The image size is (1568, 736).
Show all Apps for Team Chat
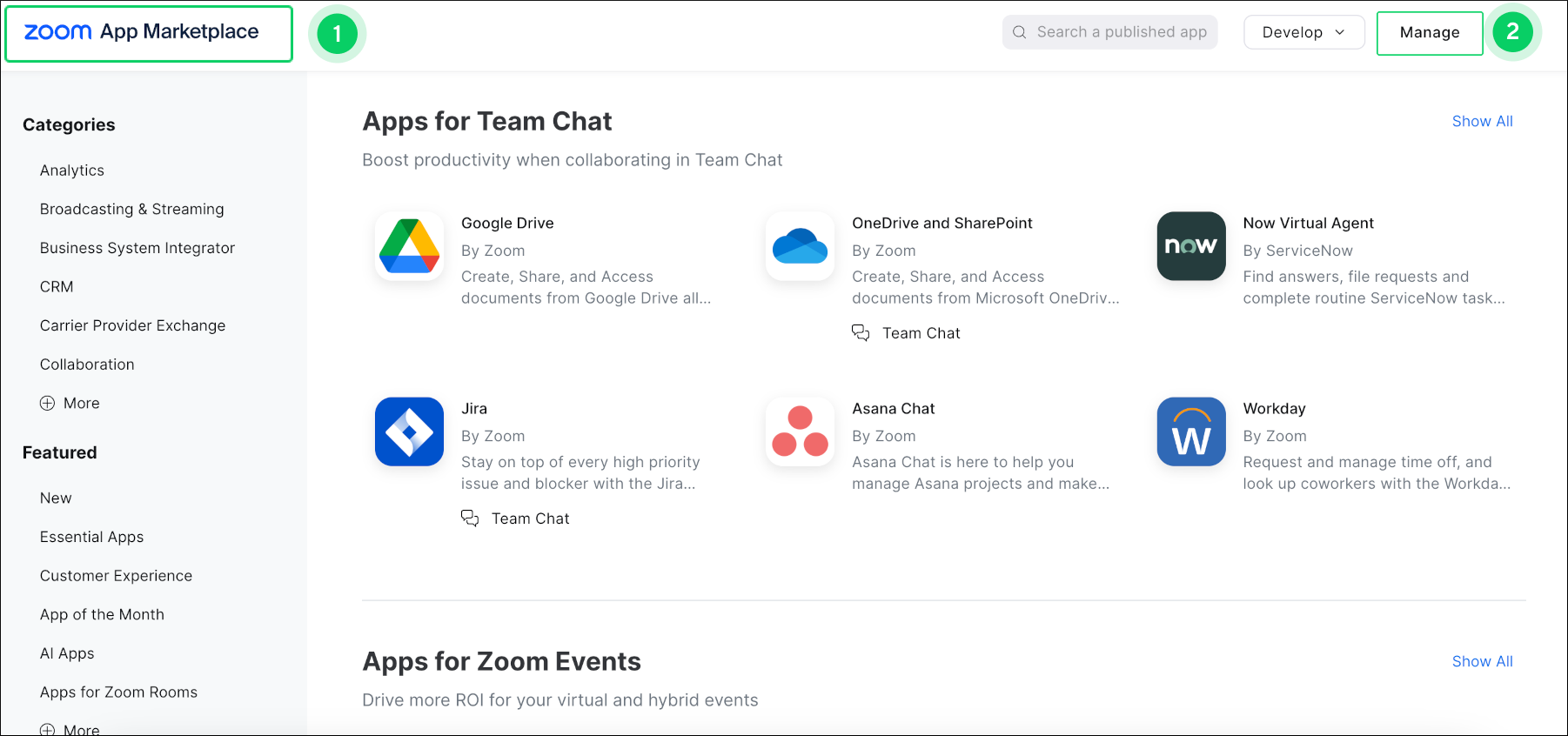tap(1482, 121)
